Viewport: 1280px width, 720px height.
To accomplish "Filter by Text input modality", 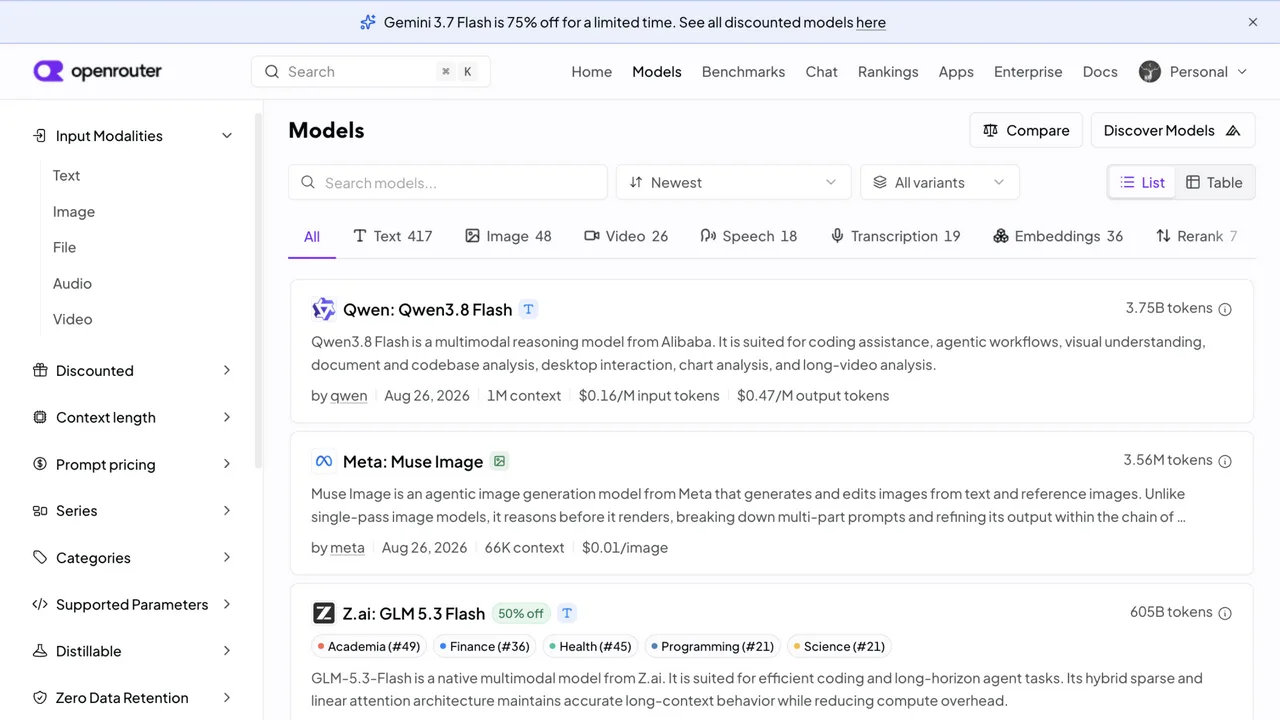I will click(x=67, y=176).
